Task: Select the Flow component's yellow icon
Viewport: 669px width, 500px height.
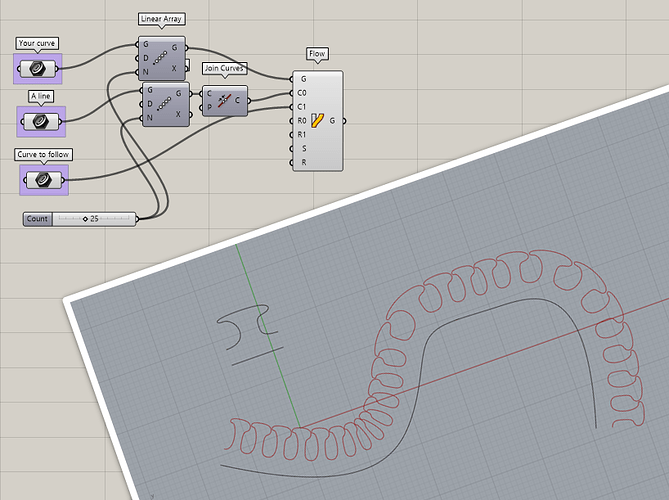Action: (317, 121)
